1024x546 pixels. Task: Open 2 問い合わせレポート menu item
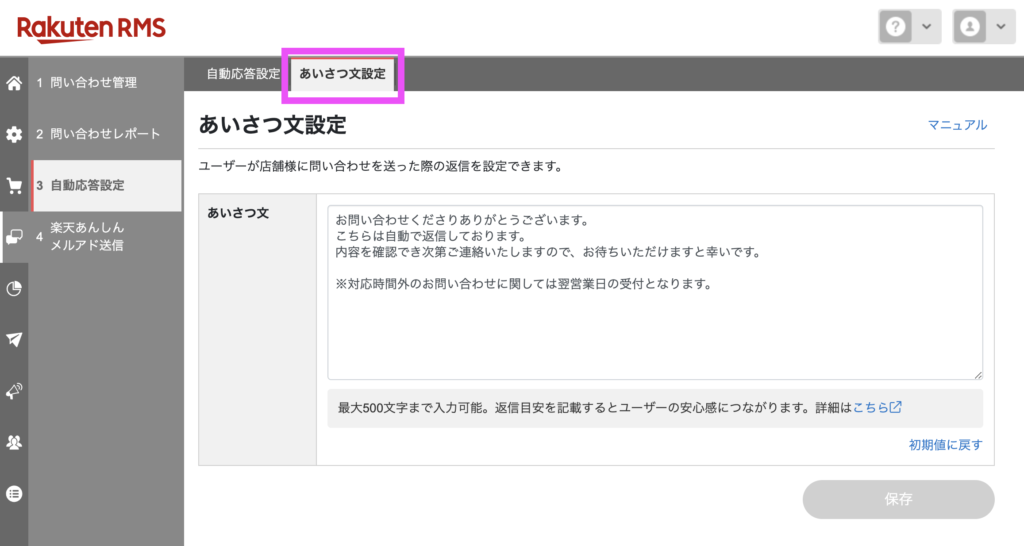click(104, 134)
